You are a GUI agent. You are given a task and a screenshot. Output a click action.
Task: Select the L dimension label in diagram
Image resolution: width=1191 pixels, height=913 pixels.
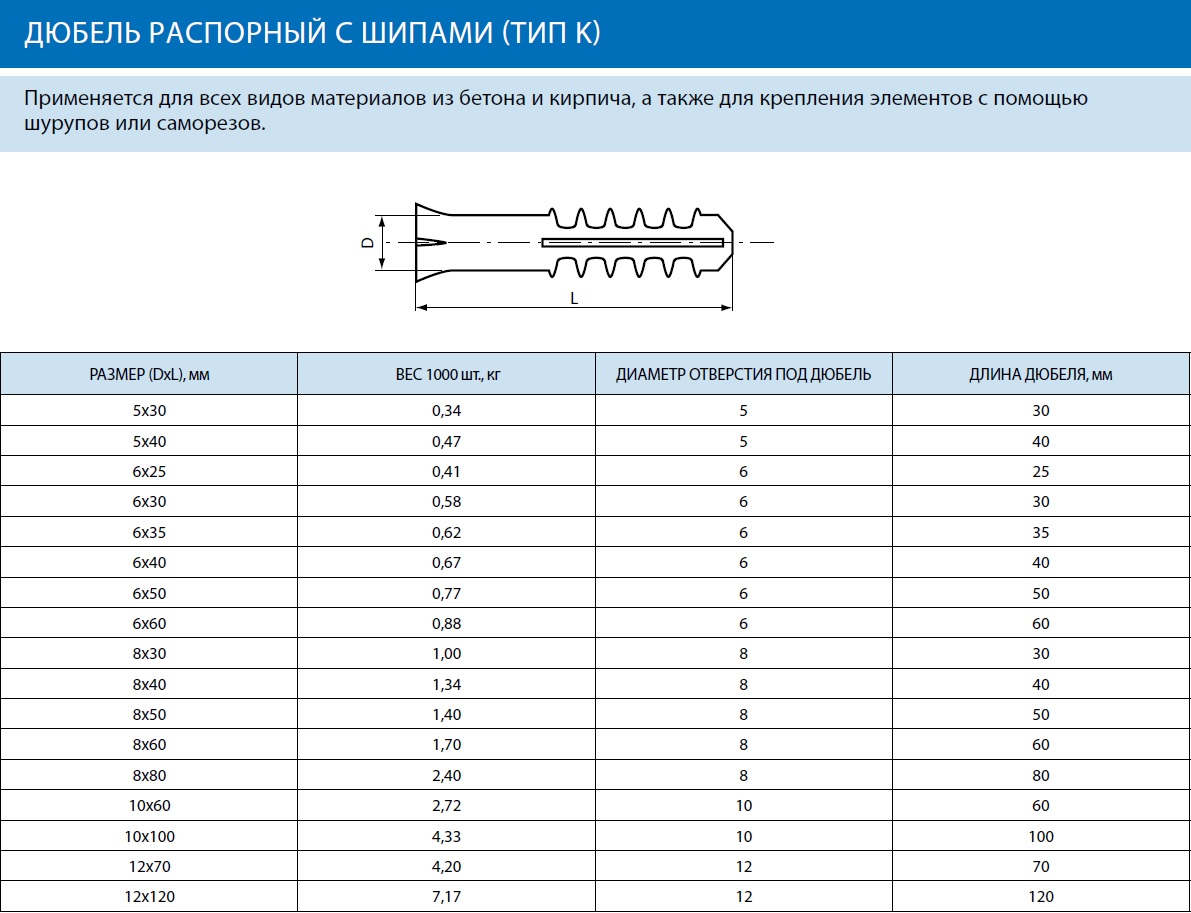(574, 299)
